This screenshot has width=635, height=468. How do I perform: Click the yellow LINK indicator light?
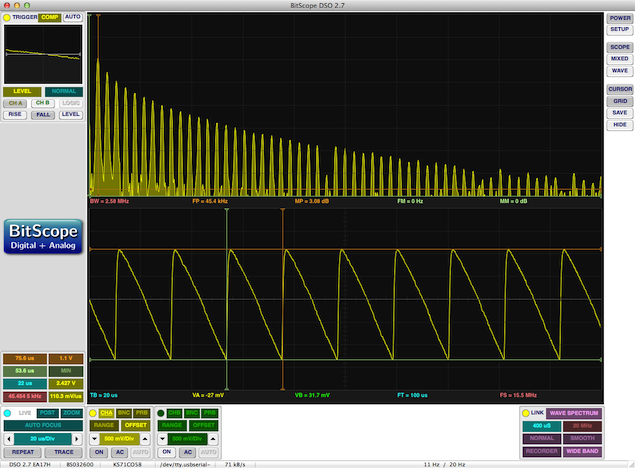(x=526, y=412)
